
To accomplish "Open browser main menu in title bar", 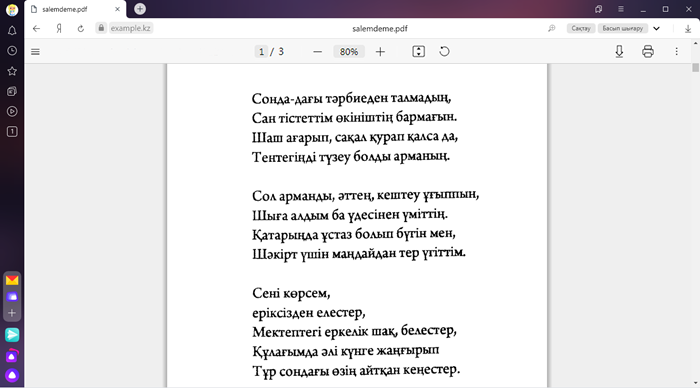I will [x=621, y=9].
